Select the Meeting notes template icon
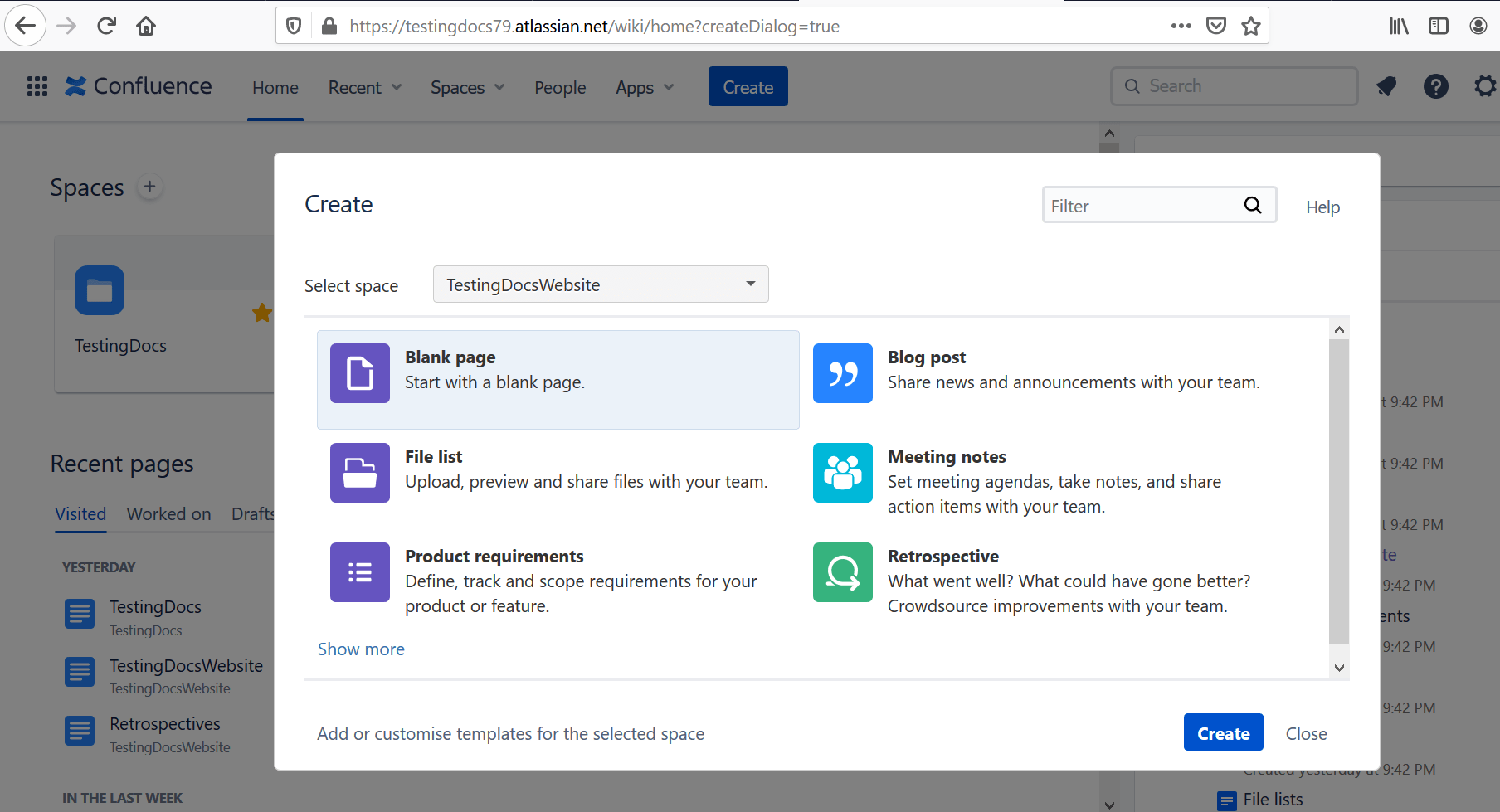1500x812 pixels. (x=842, y=473)
